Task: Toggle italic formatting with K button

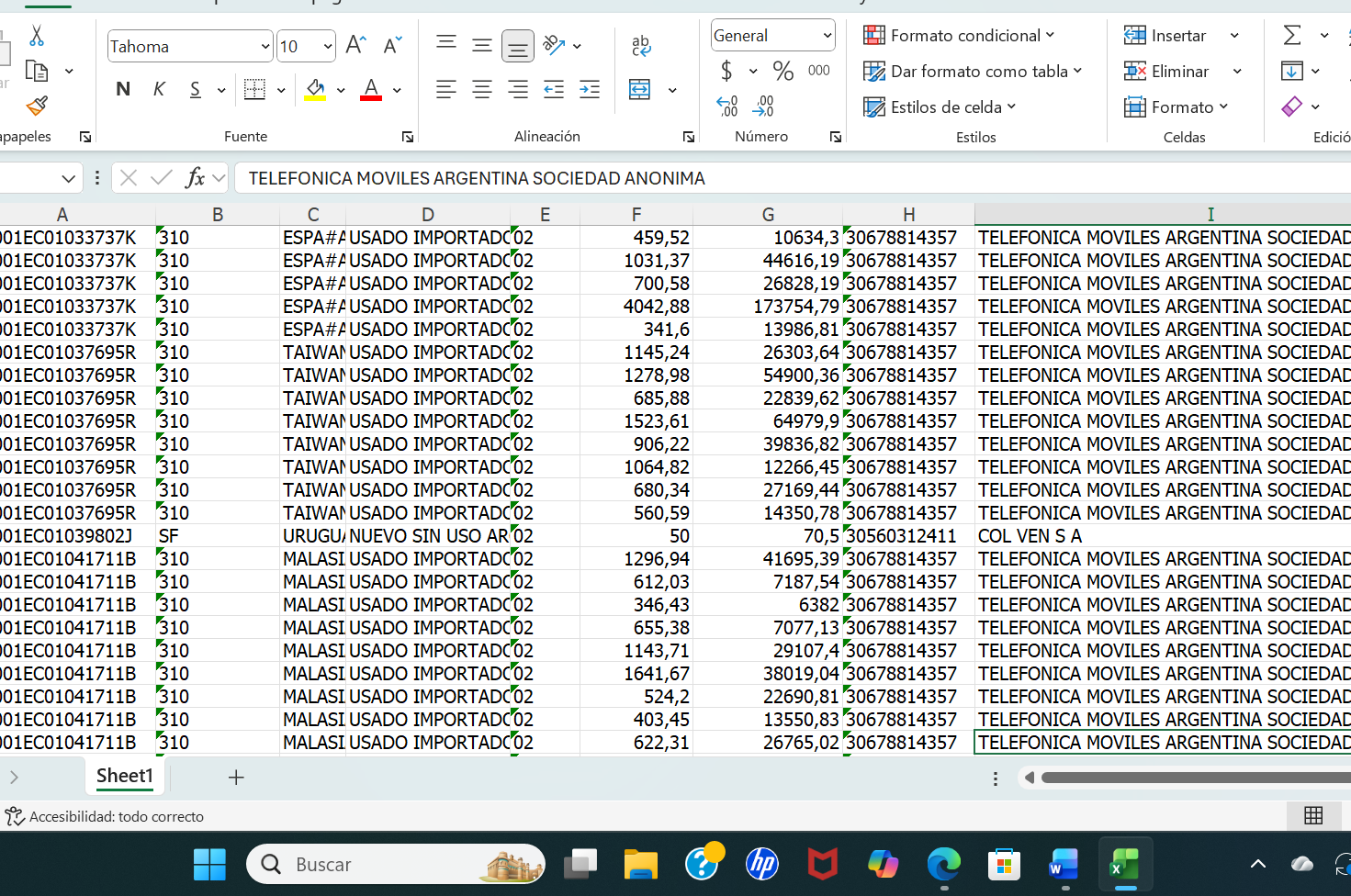Action: [x=159, y=89]
